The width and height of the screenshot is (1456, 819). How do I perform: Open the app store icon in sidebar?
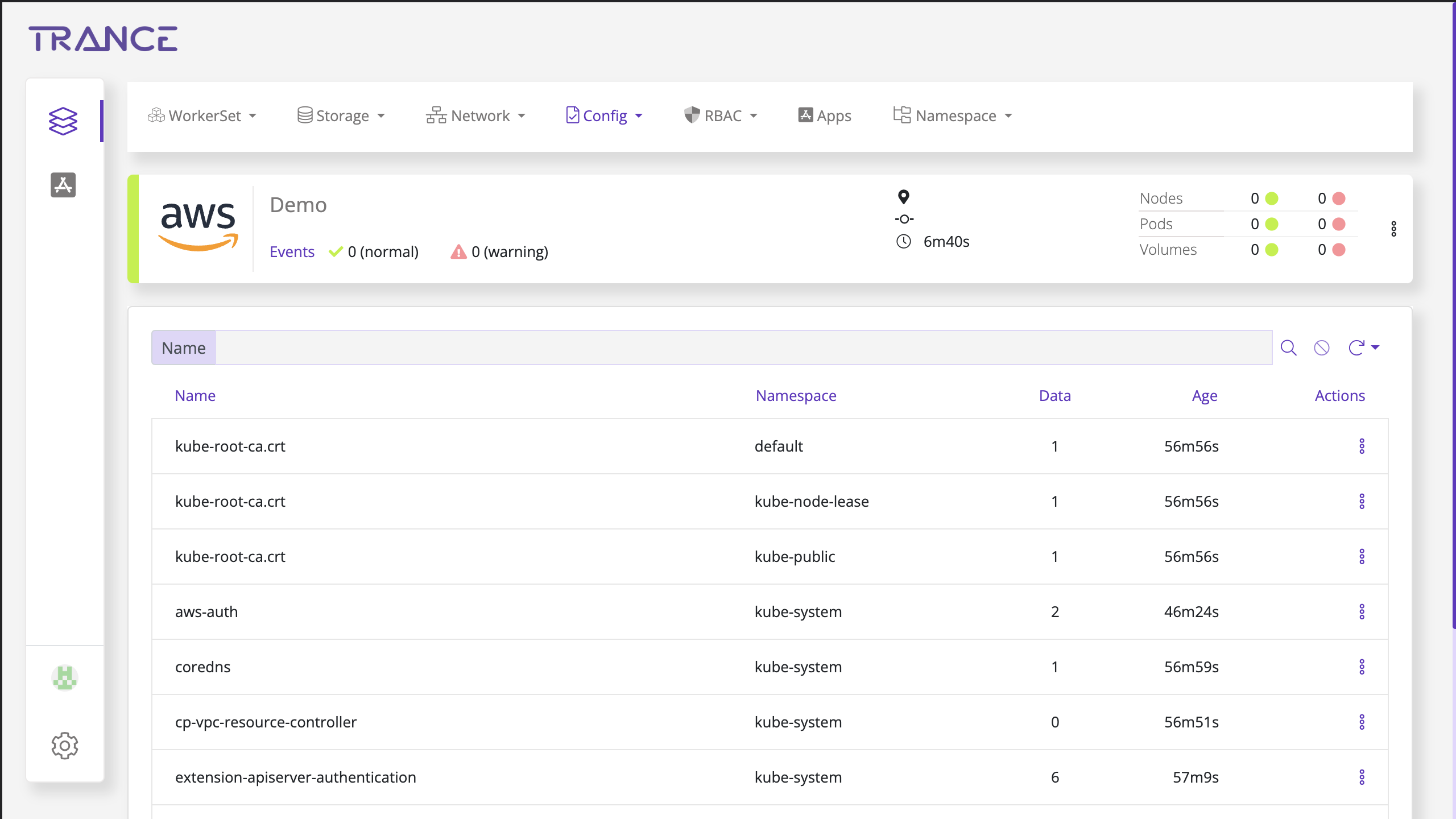click(63, 185)
